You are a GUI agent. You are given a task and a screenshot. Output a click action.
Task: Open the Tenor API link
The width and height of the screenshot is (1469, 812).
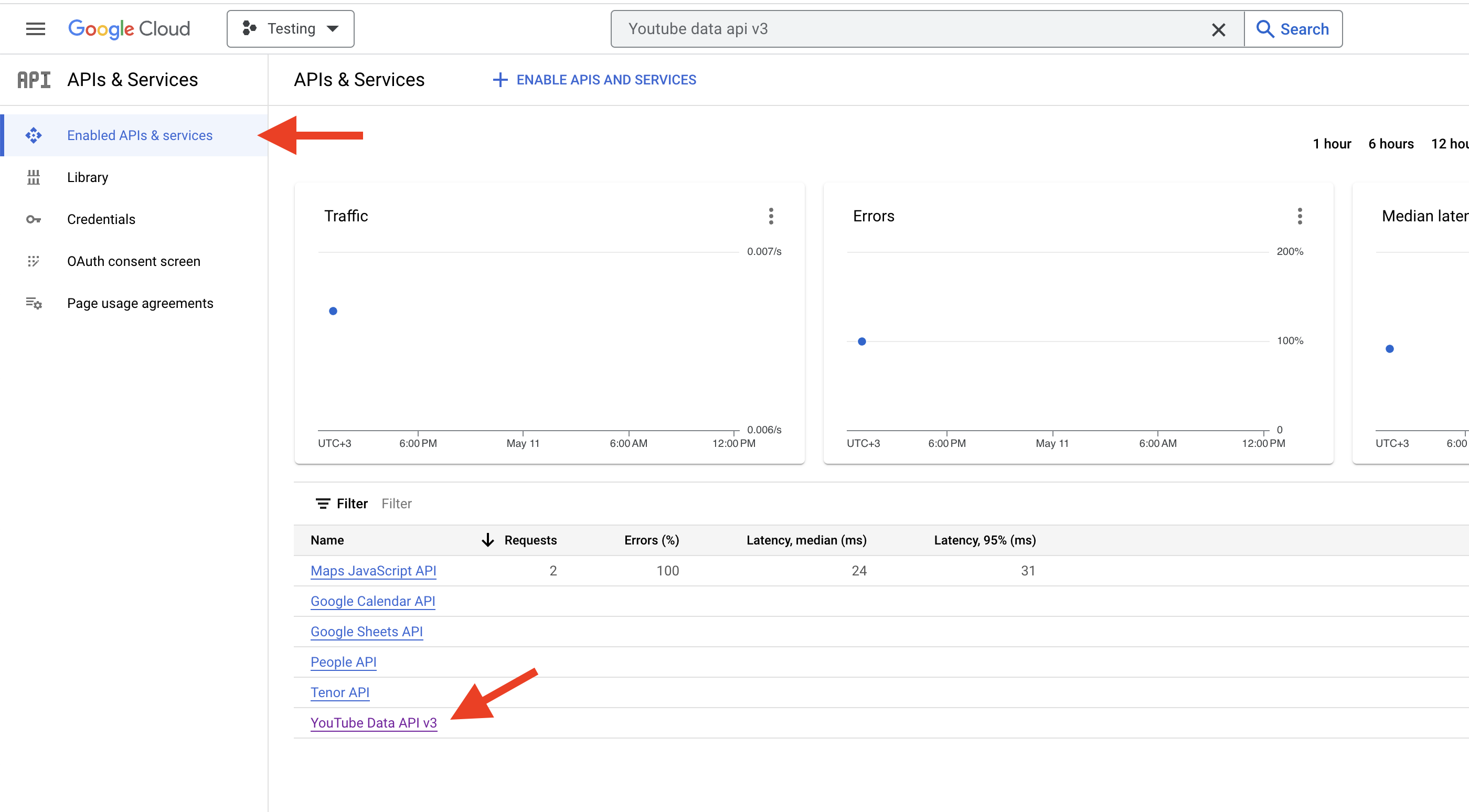point(340,692)
